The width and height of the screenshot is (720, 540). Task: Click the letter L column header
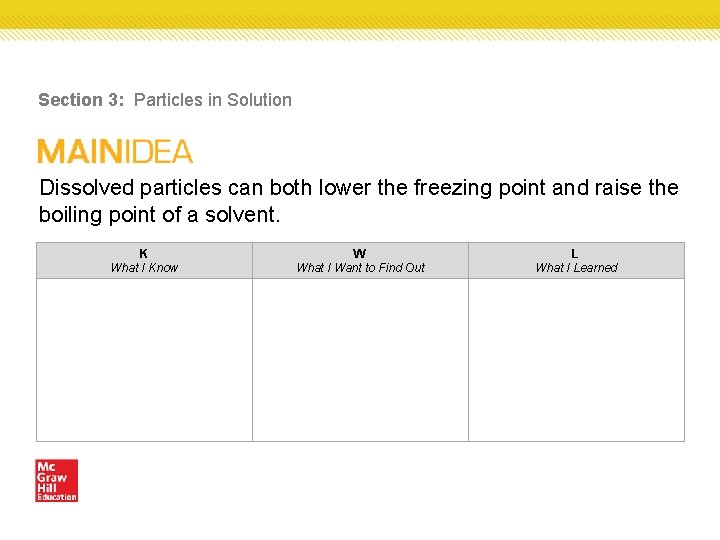(x=575, y=253)
